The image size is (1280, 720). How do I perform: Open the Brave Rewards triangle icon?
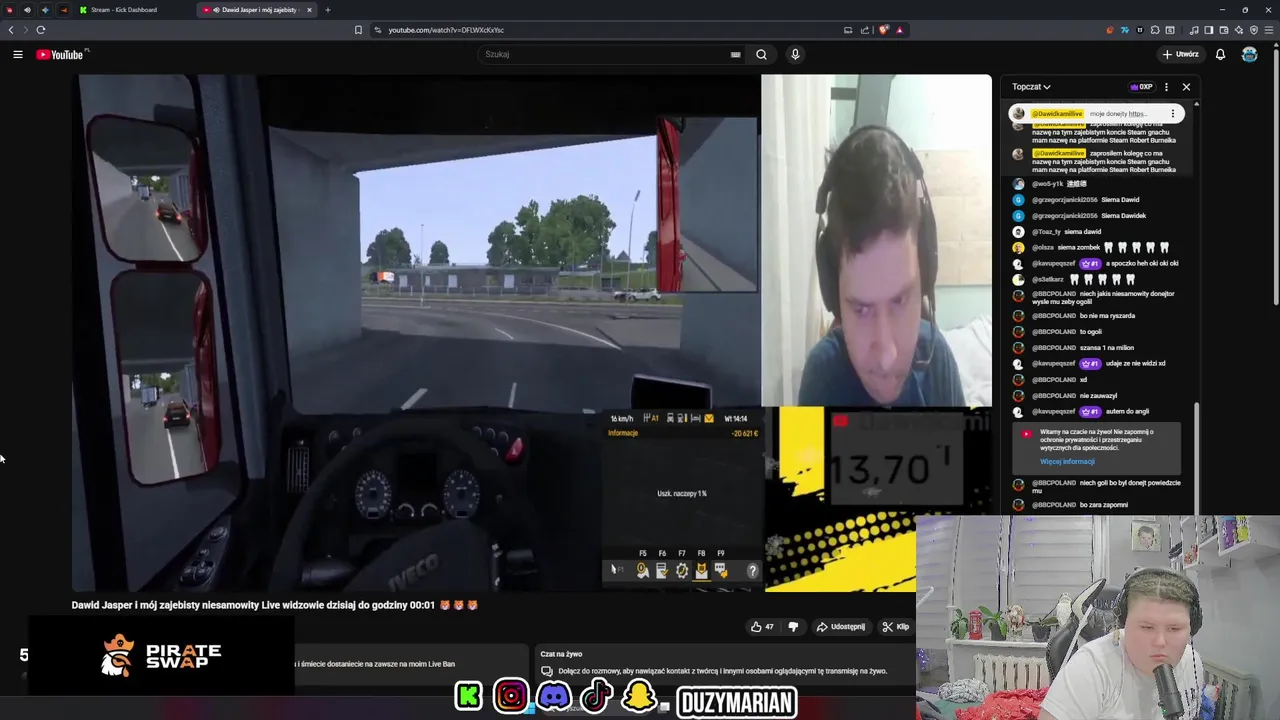pos(899,30)
